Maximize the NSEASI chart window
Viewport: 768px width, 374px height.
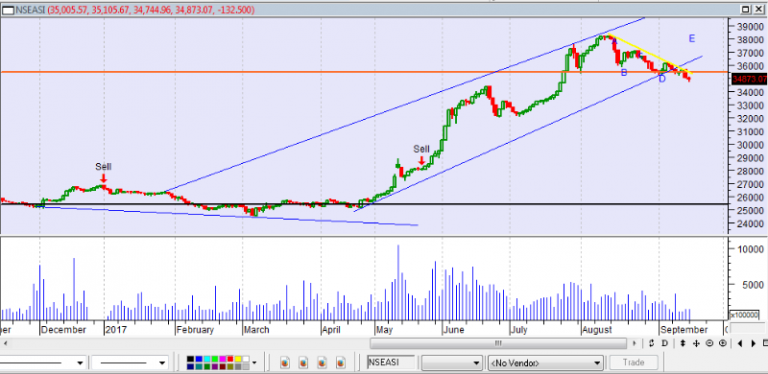pyautogui.click(x=745, y=9)
